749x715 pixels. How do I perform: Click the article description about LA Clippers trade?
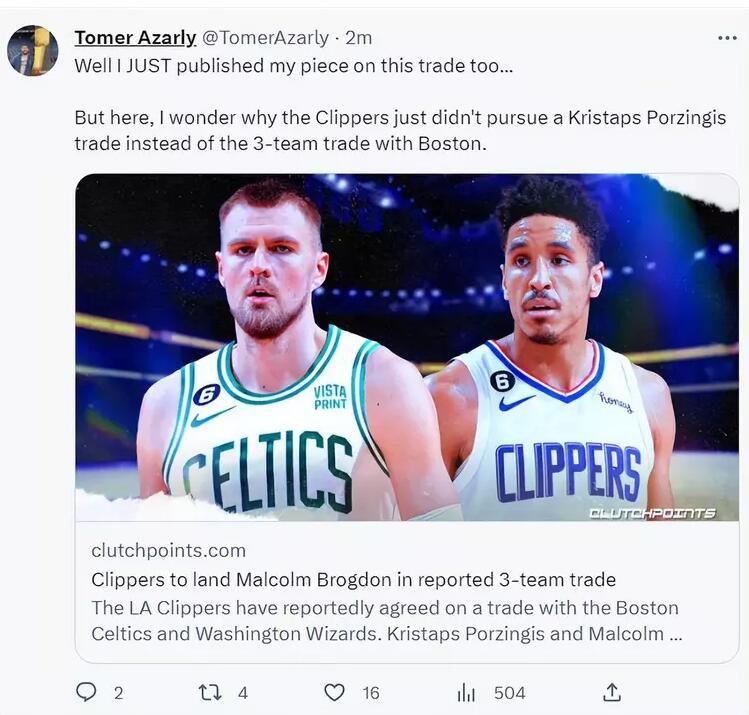(x=385, y=621)
